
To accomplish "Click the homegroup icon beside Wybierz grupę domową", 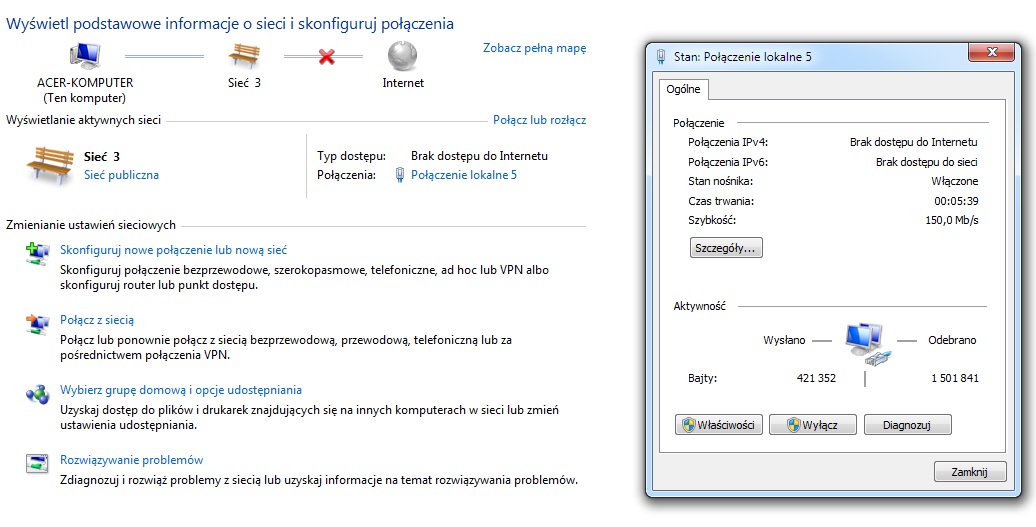I will click(x=37, y=394).
